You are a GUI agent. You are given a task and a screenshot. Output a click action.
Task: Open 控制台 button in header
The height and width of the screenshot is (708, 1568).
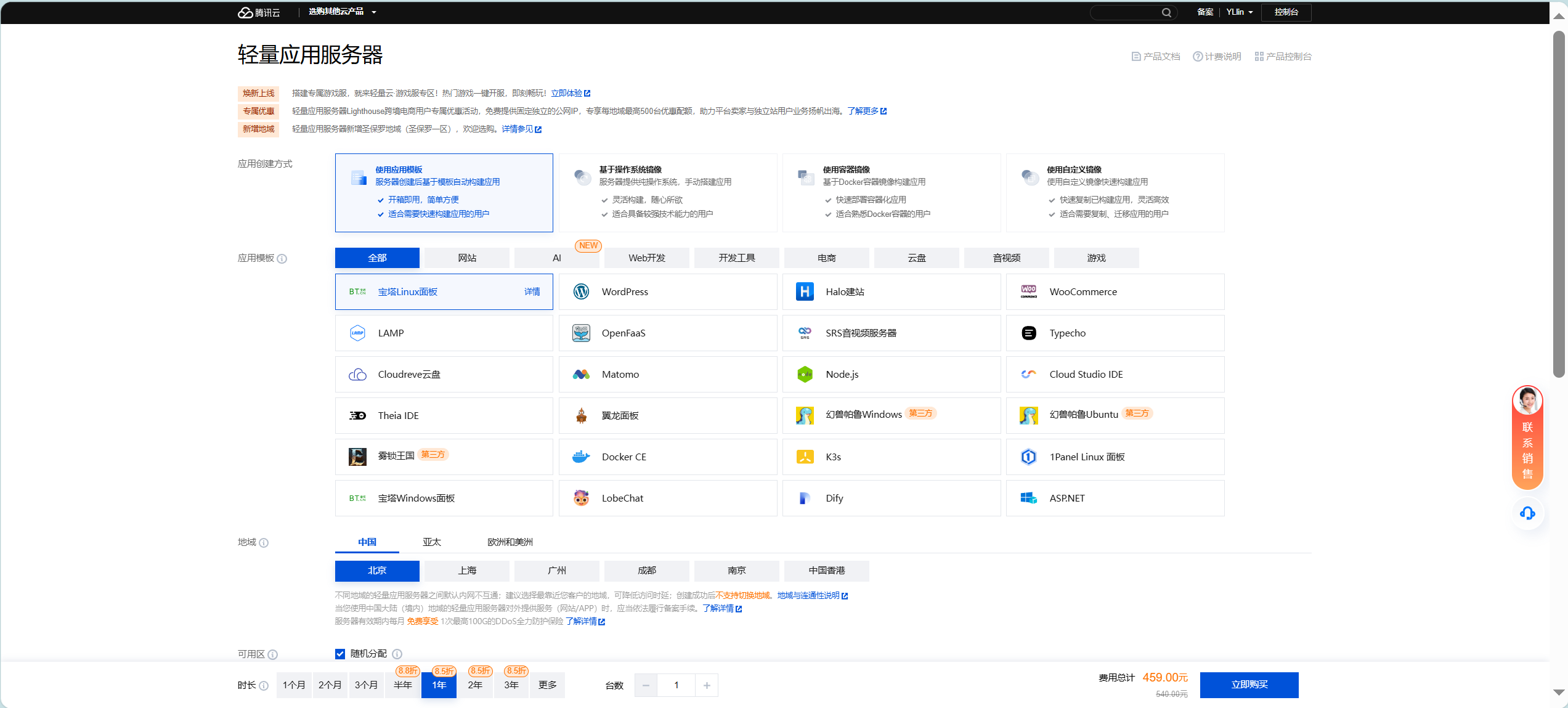point(1286,12)
